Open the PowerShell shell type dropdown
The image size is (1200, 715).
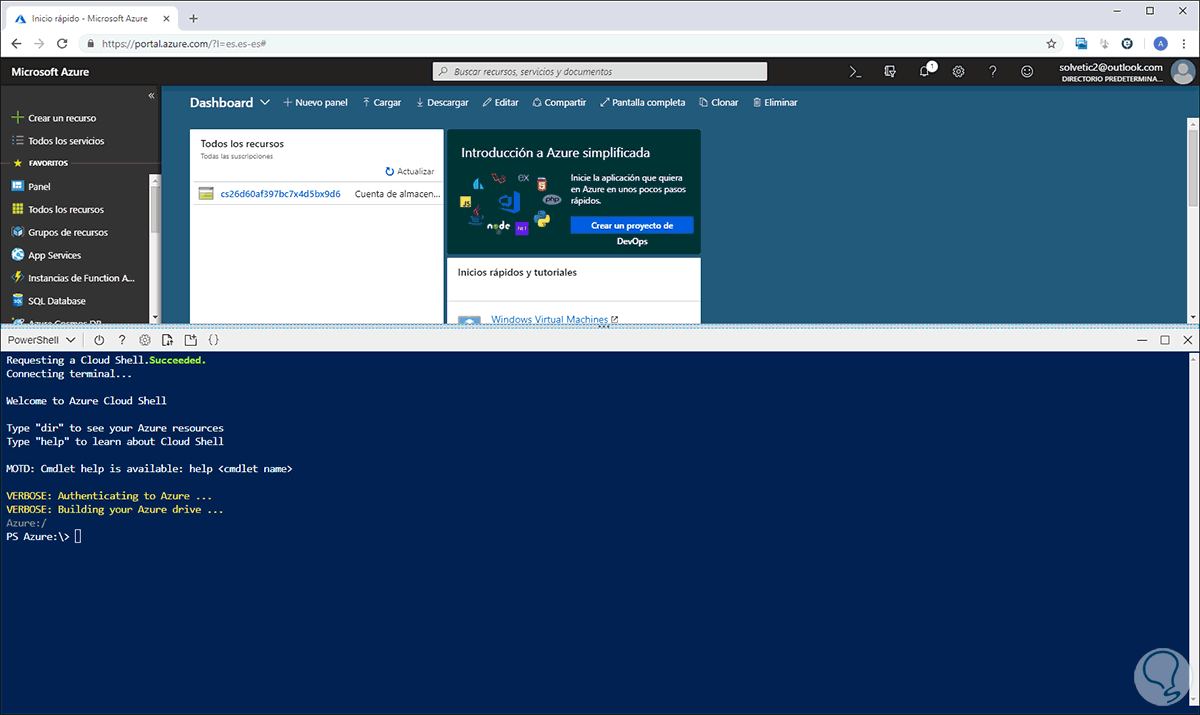click(x=41, y=341)
